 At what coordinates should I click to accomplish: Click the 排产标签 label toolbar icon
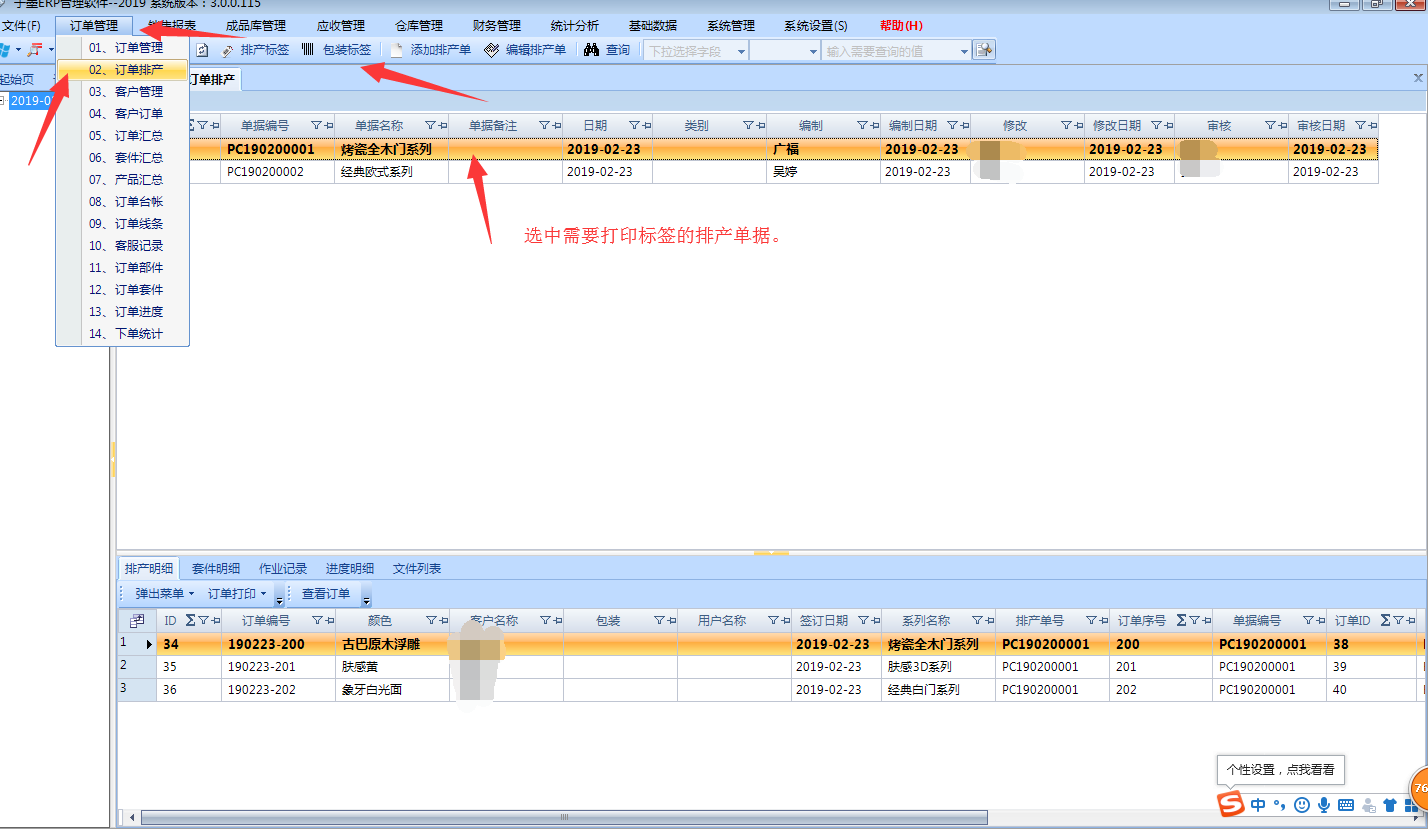click(228, 50)
